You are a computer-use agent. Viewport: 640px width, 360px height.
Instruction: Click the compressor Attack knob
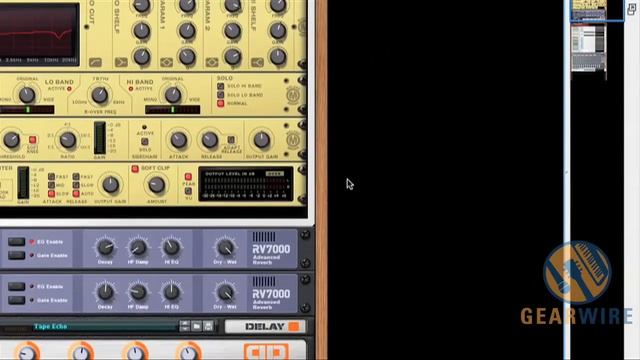click(x=178, y=140)
